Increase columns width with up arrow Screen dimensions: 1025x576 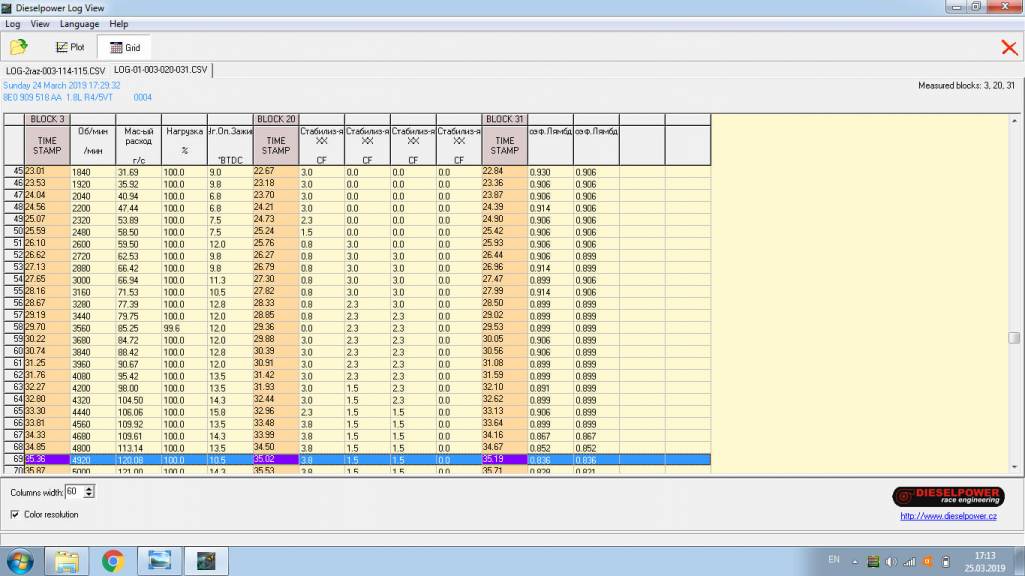coord(90,489)
